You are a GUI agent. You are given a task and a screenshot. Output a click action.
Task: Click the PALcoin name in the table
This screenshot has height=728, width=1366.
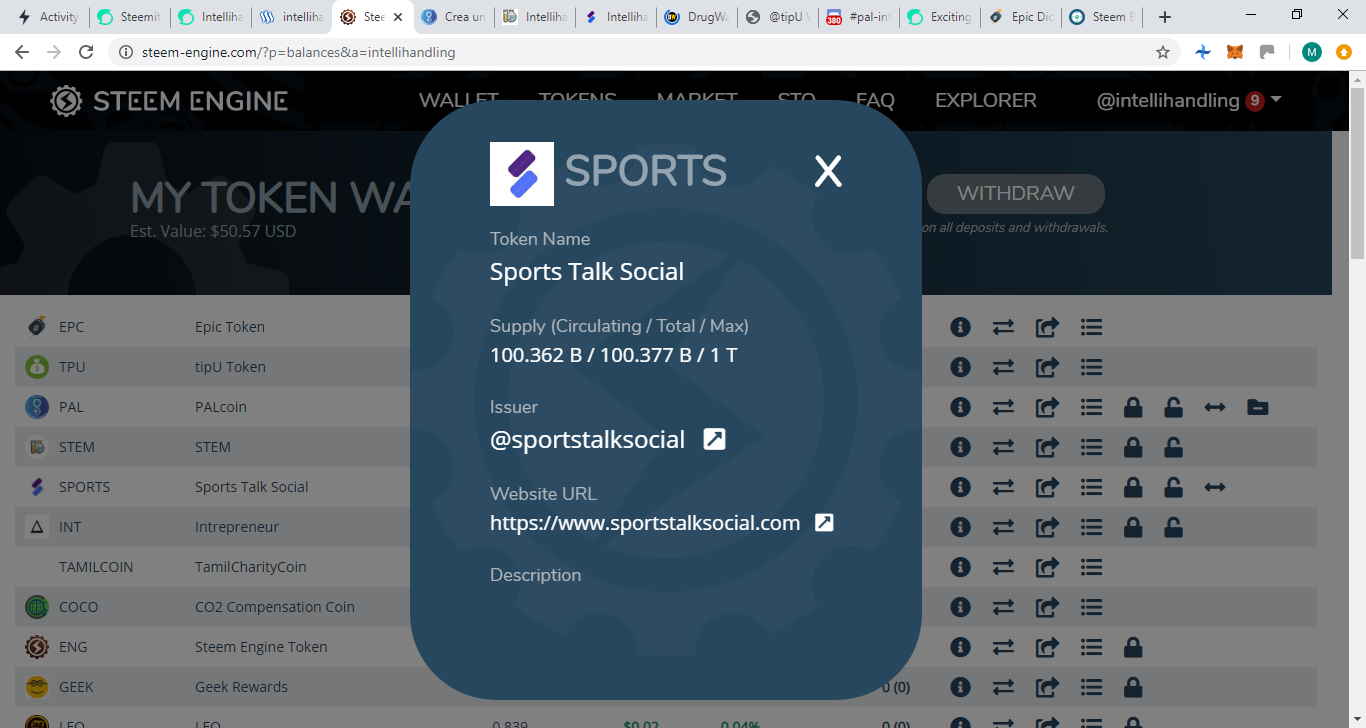pos(221,407)
